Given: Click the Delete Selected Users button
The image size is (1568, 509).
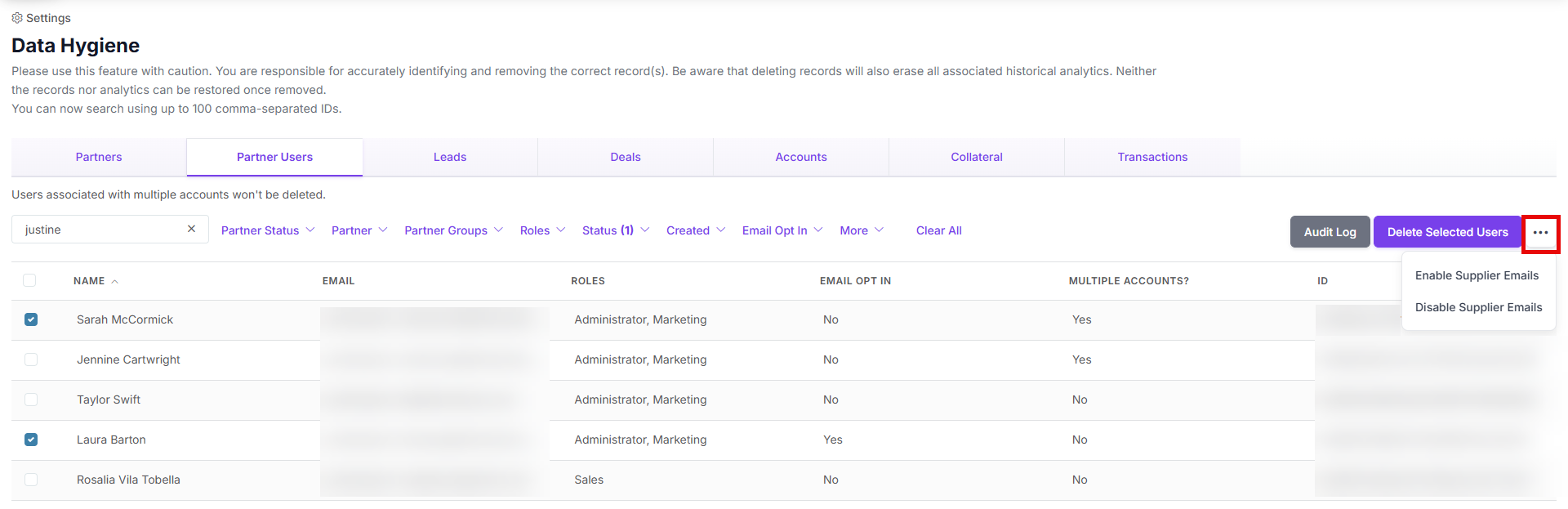Looking at the screenshot, I should 1447,232.
